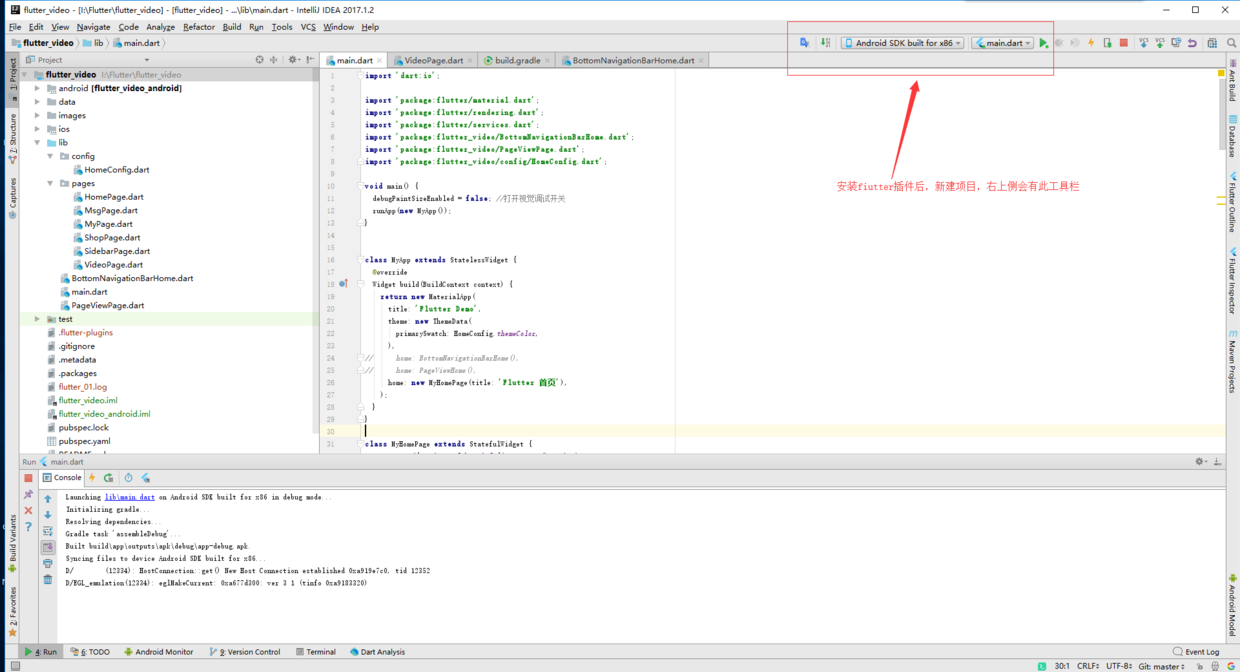Viewport: 1240px width, 672px height.
Task: Open the Dart Analysis tool window
Action: pos(377,652)
